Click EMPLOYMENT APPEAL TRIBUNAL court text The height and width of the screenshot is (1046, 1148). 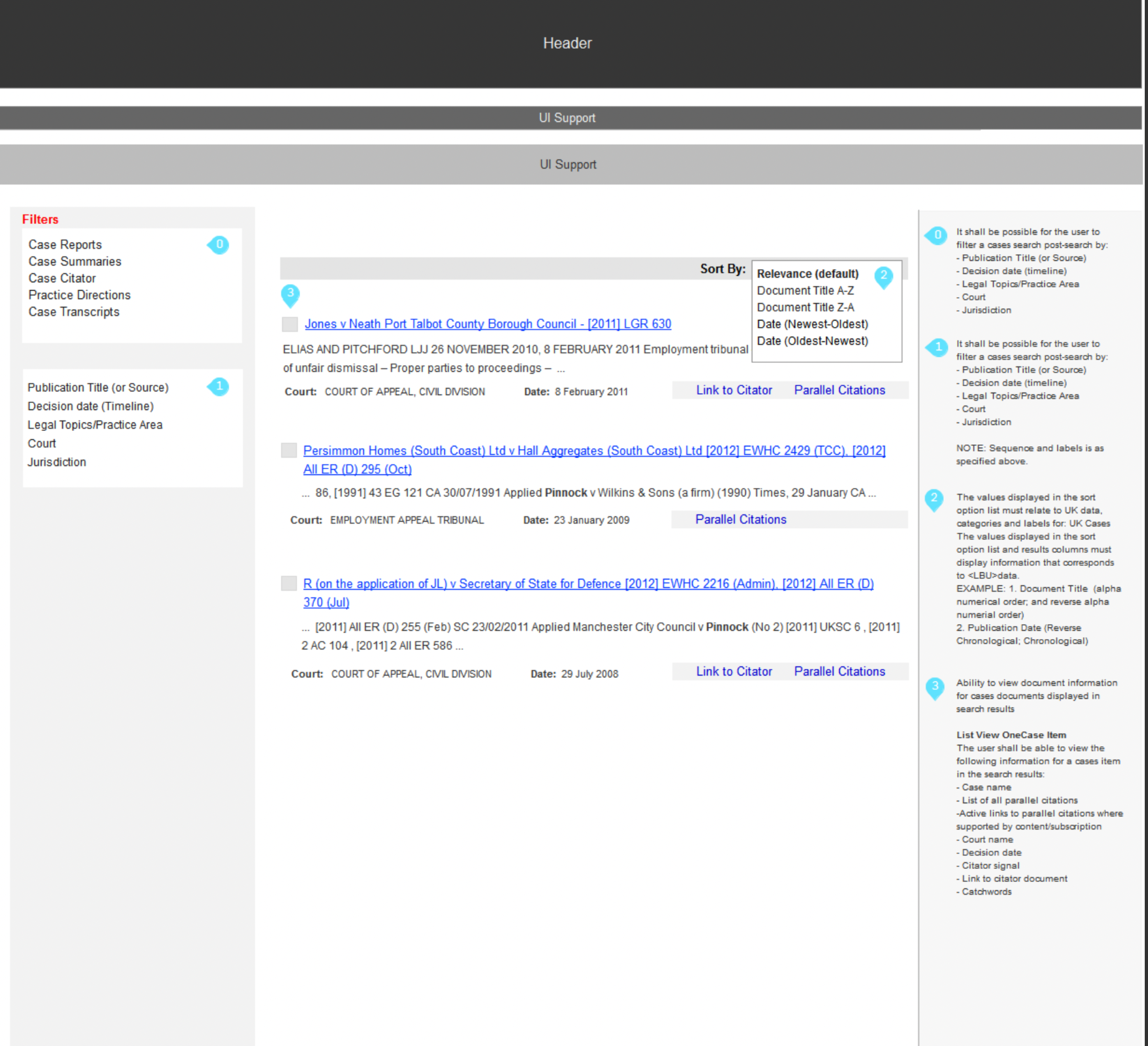pyautogui.click(x=407, y=520)
